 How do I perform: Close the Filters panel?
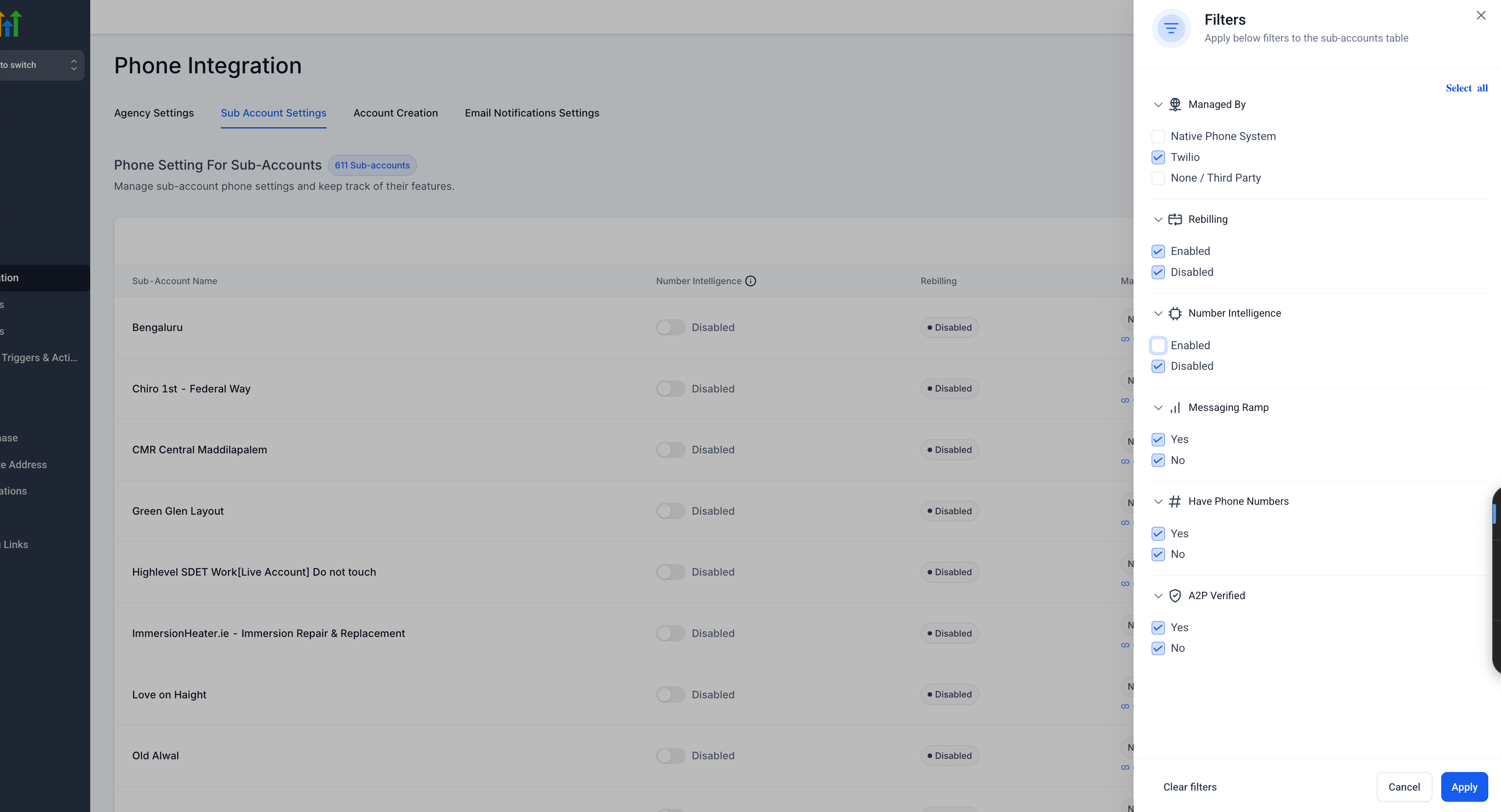pos(1480,16)
